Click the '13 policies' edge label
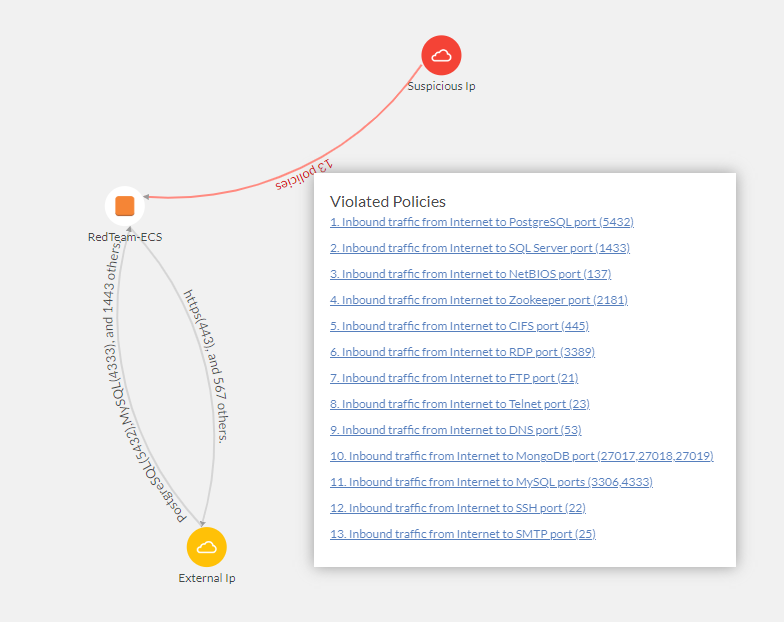784x622 pixels. 303,175
